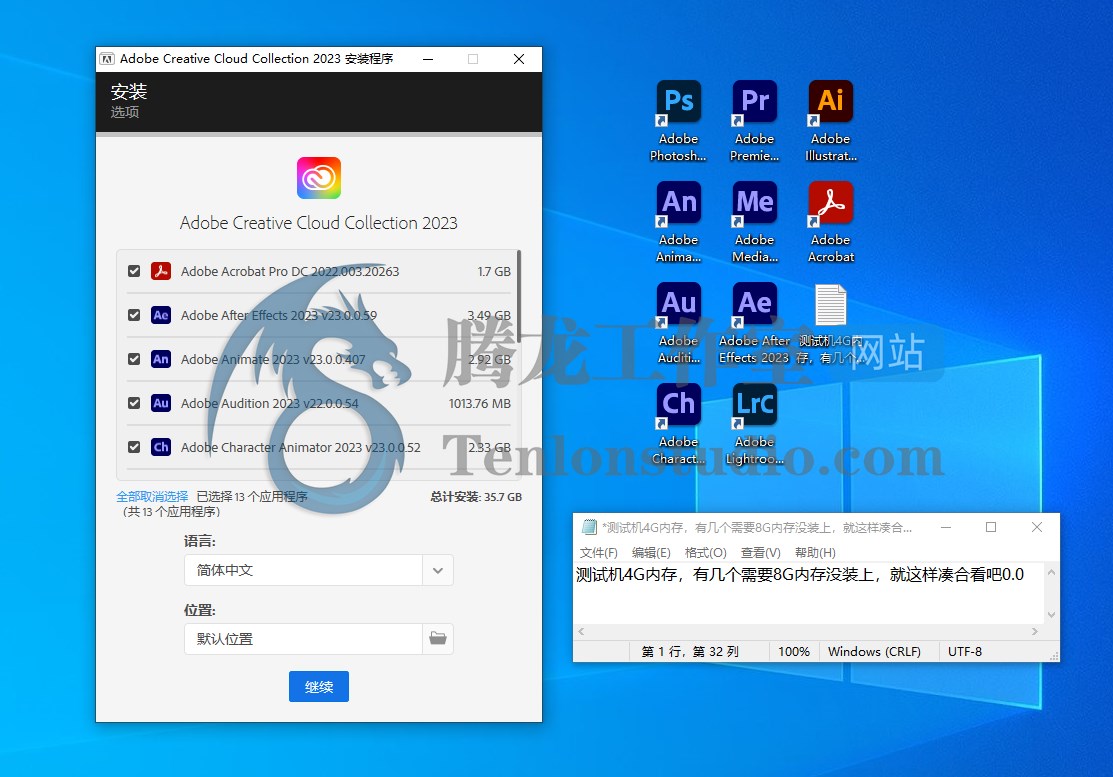The image size is (1113, 777).
Task: Select the text file on desktop
Action: coord(830,324)
